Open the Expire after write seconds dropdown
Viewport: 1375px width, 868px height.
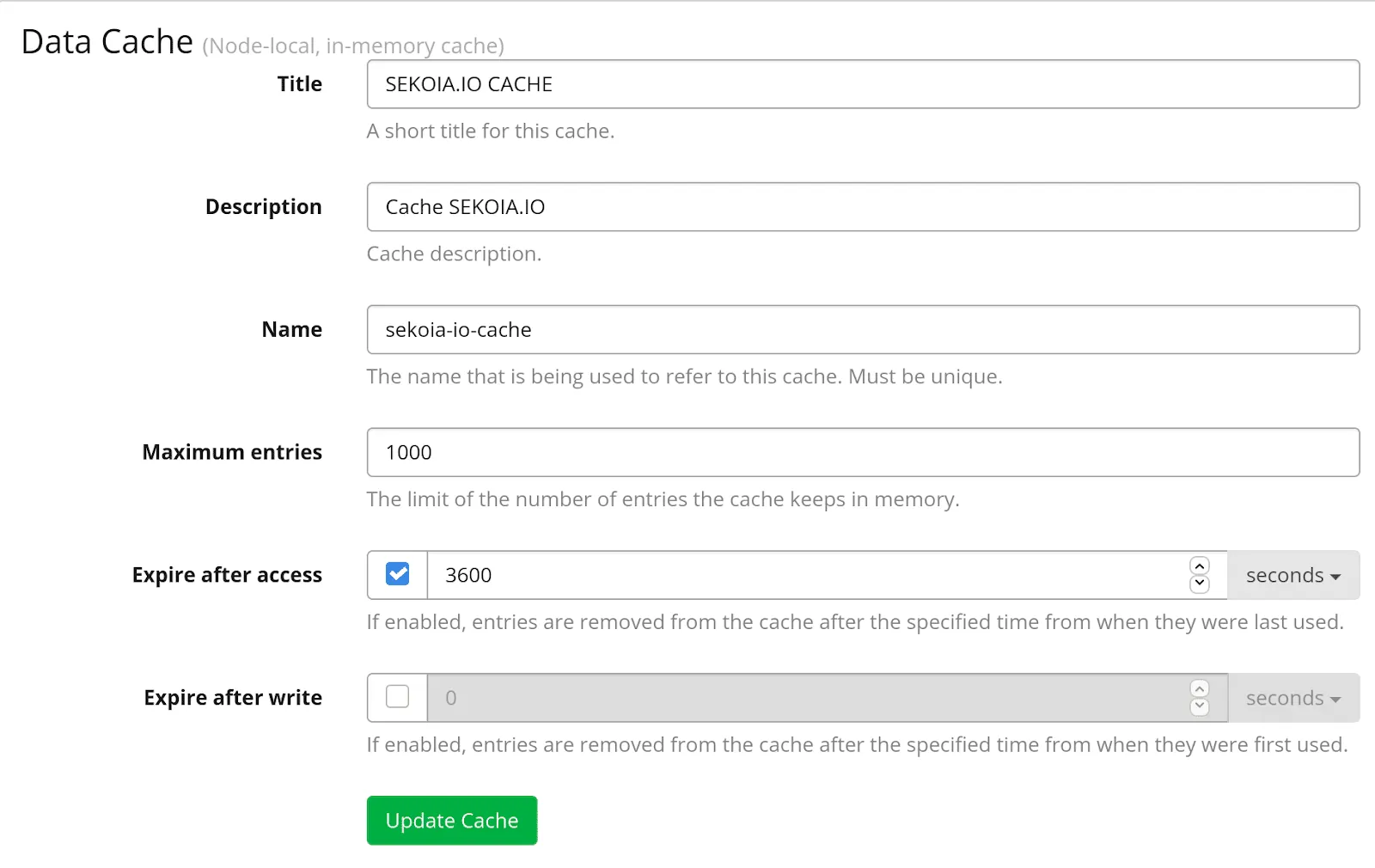[x=1293, y=698]
